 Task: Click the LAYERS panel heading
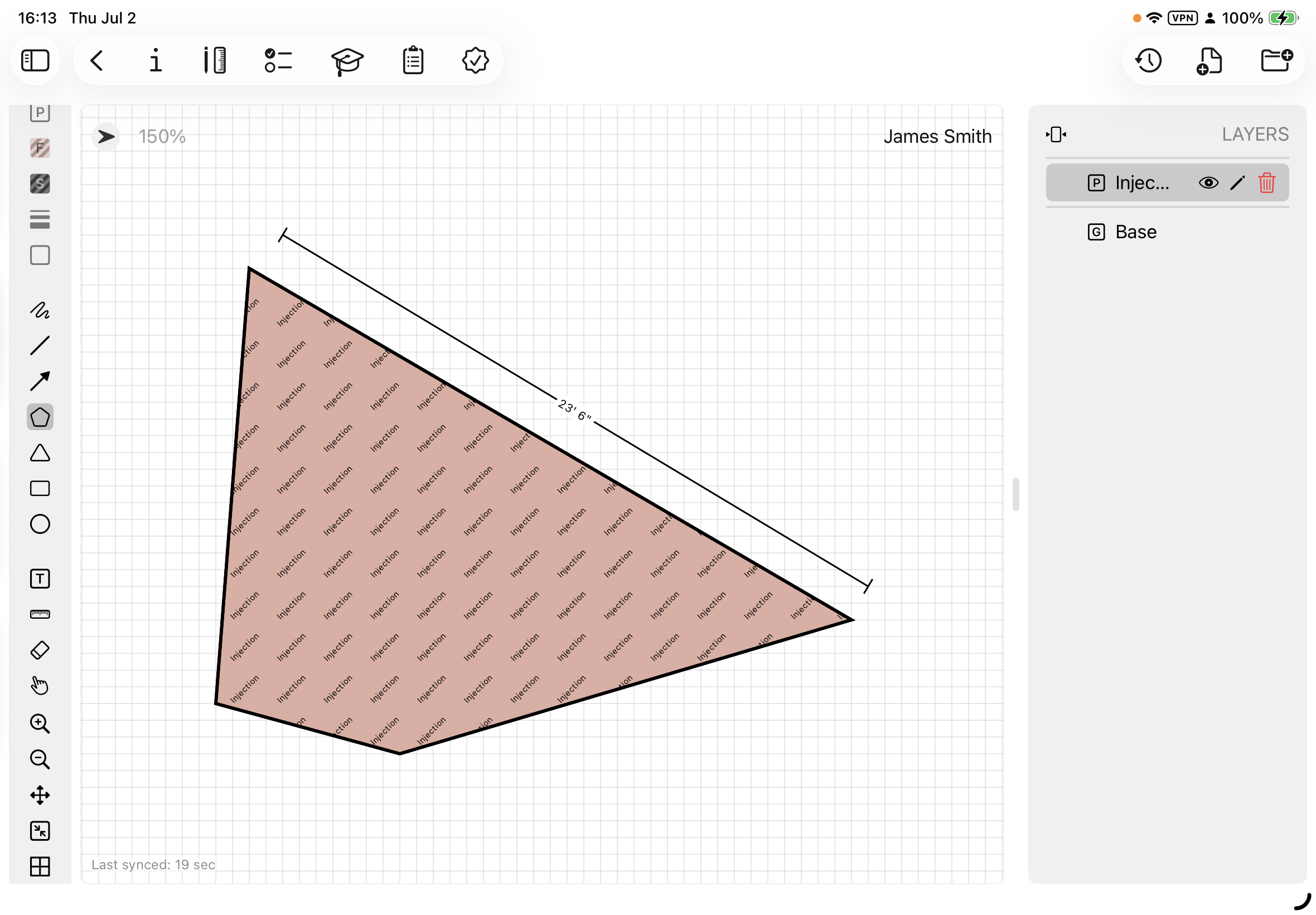pyautogui.click(x=1255, y=134)
